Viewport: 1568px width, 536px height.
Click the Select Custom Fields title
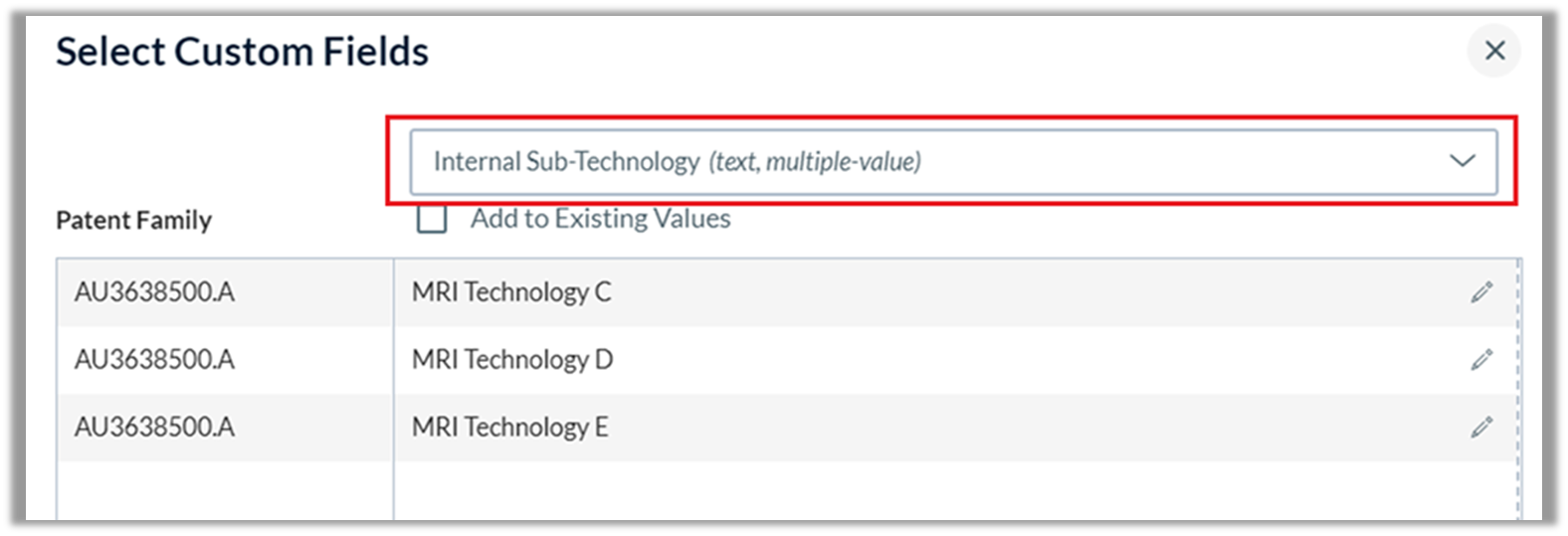click(242, 52)
